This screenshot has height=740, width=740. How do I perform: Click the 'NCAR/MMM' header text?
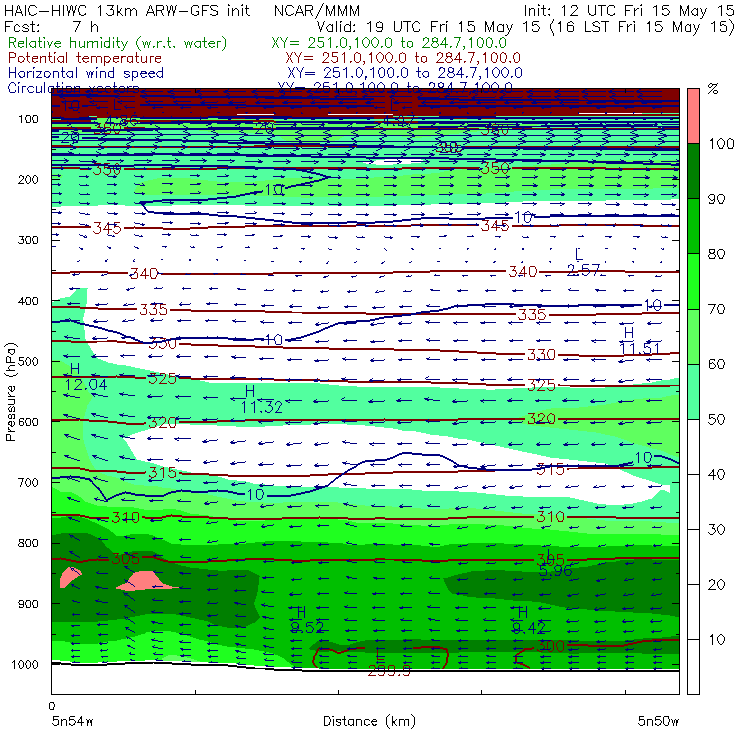[x=317, y=10]
